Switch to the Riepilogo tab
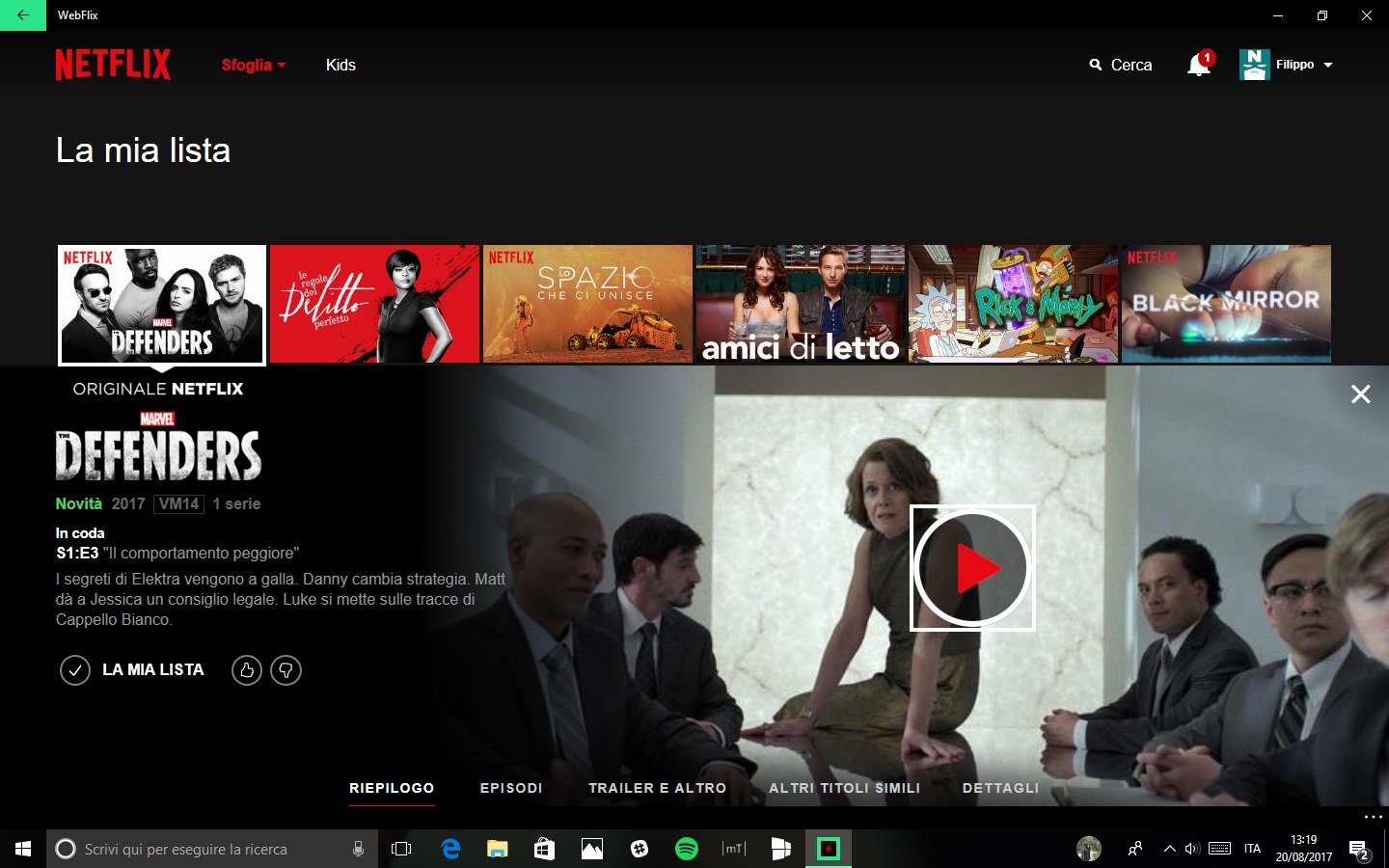This screenshot has width=1389, height=868. coord(392,788)
